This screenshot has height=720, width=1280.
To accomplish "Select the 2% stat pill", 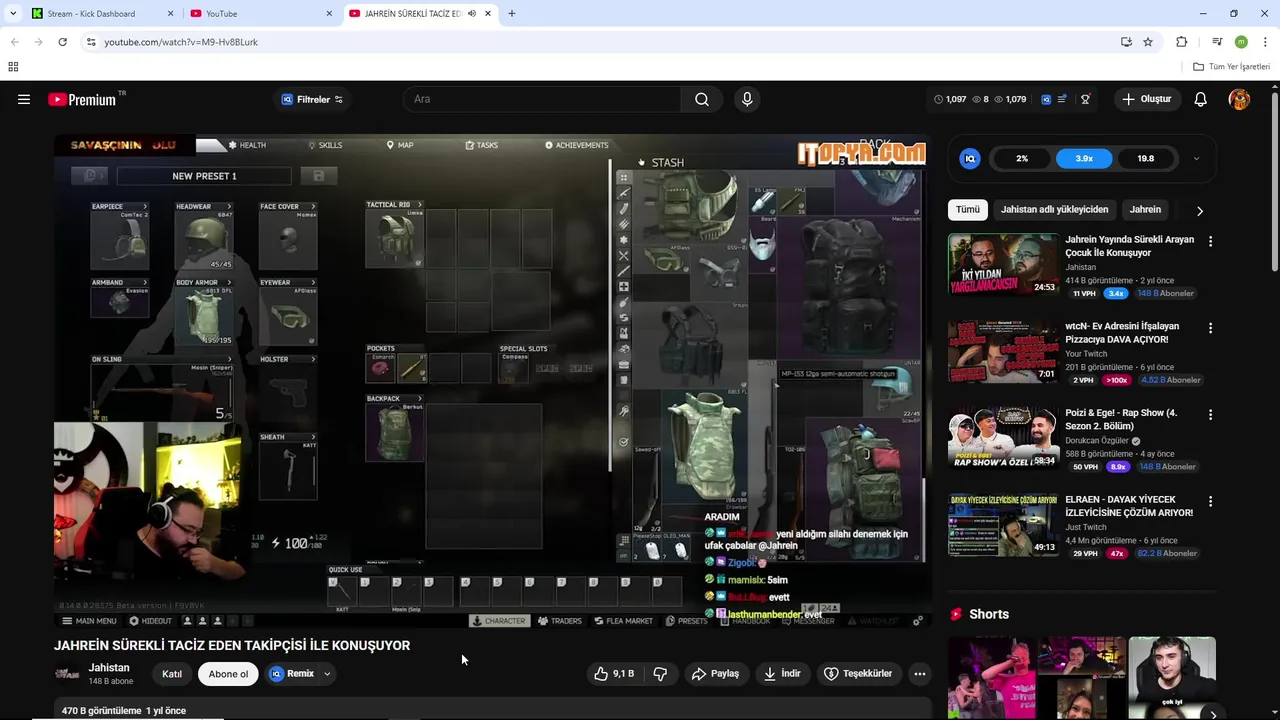I will click(1022, 158).
